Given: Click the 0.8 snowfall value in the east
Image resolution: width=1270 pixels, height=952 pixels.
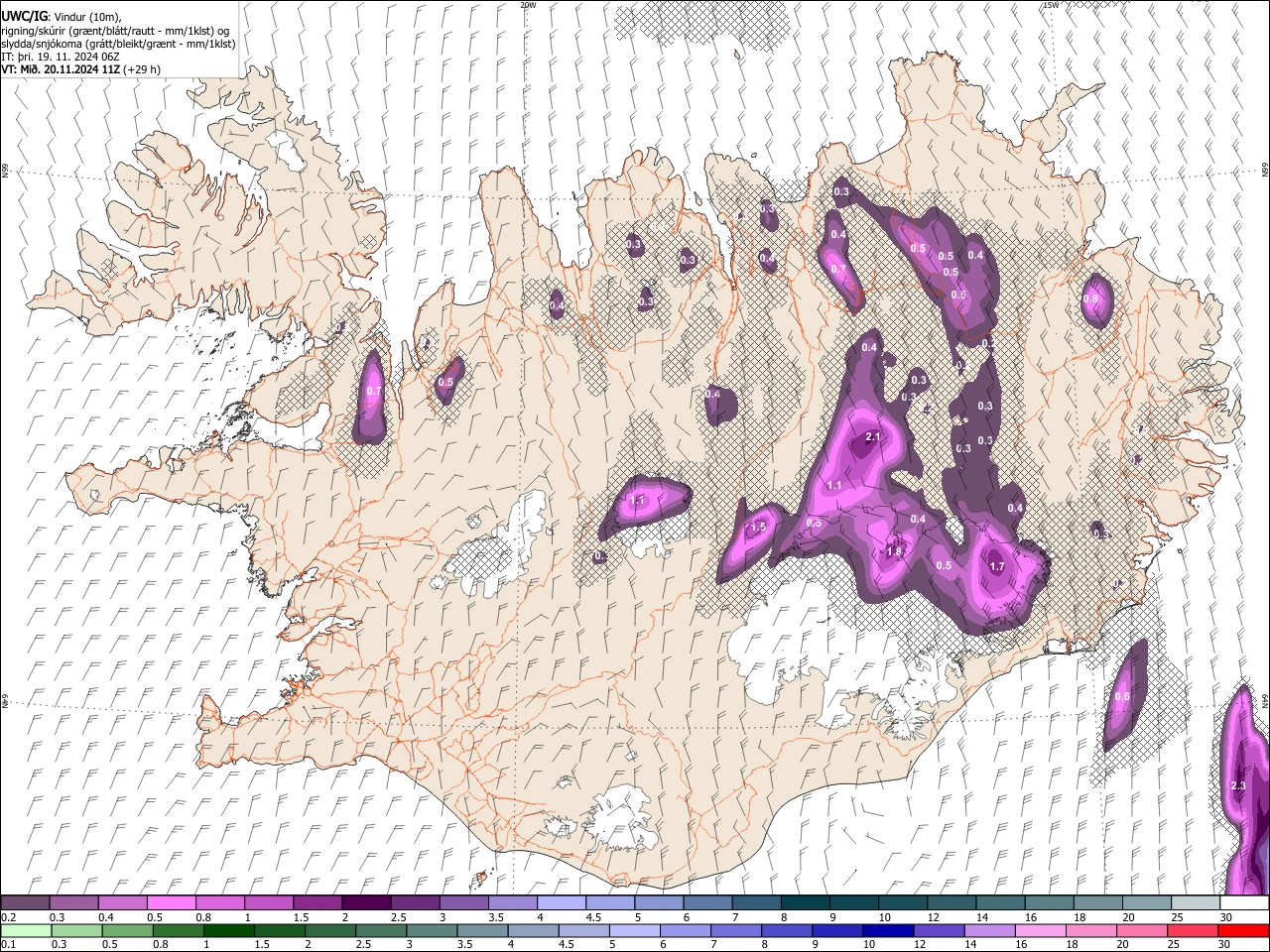Looking at the screenshot, I should click(x=1091, y=298).
